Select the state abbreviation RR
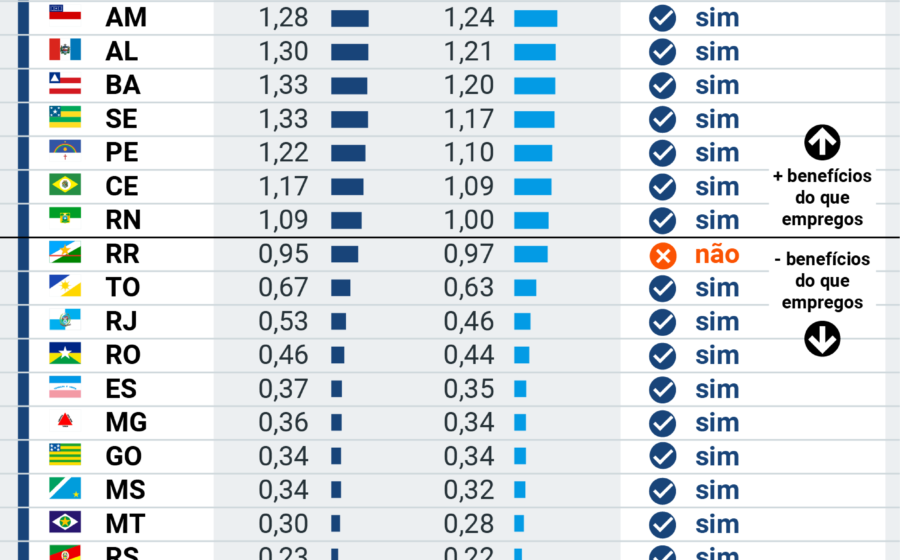The width and height of the screenshot is (900, 560). pyautogui.click(x=123, y=254)
